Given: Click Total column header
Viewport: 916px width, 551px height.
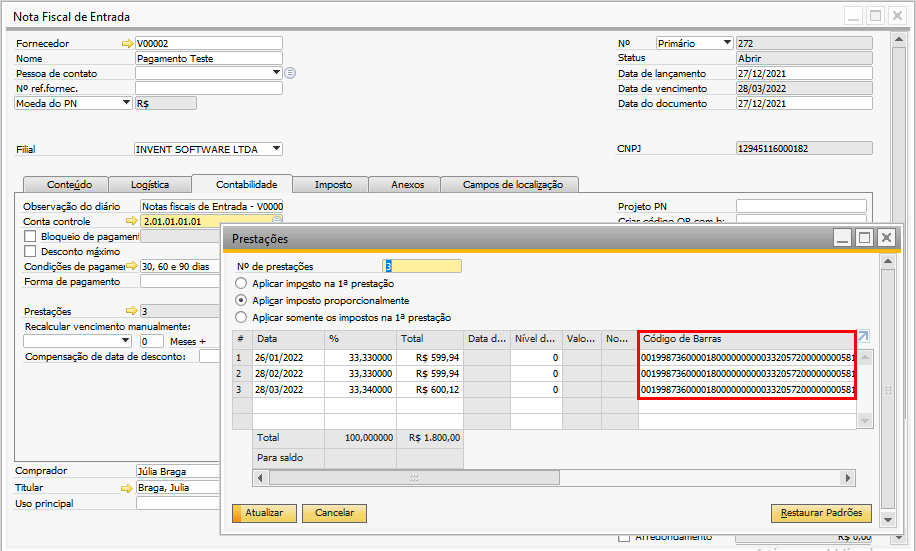Looking at the screenshot, I should pyautogui.click(x=429, y=339).
